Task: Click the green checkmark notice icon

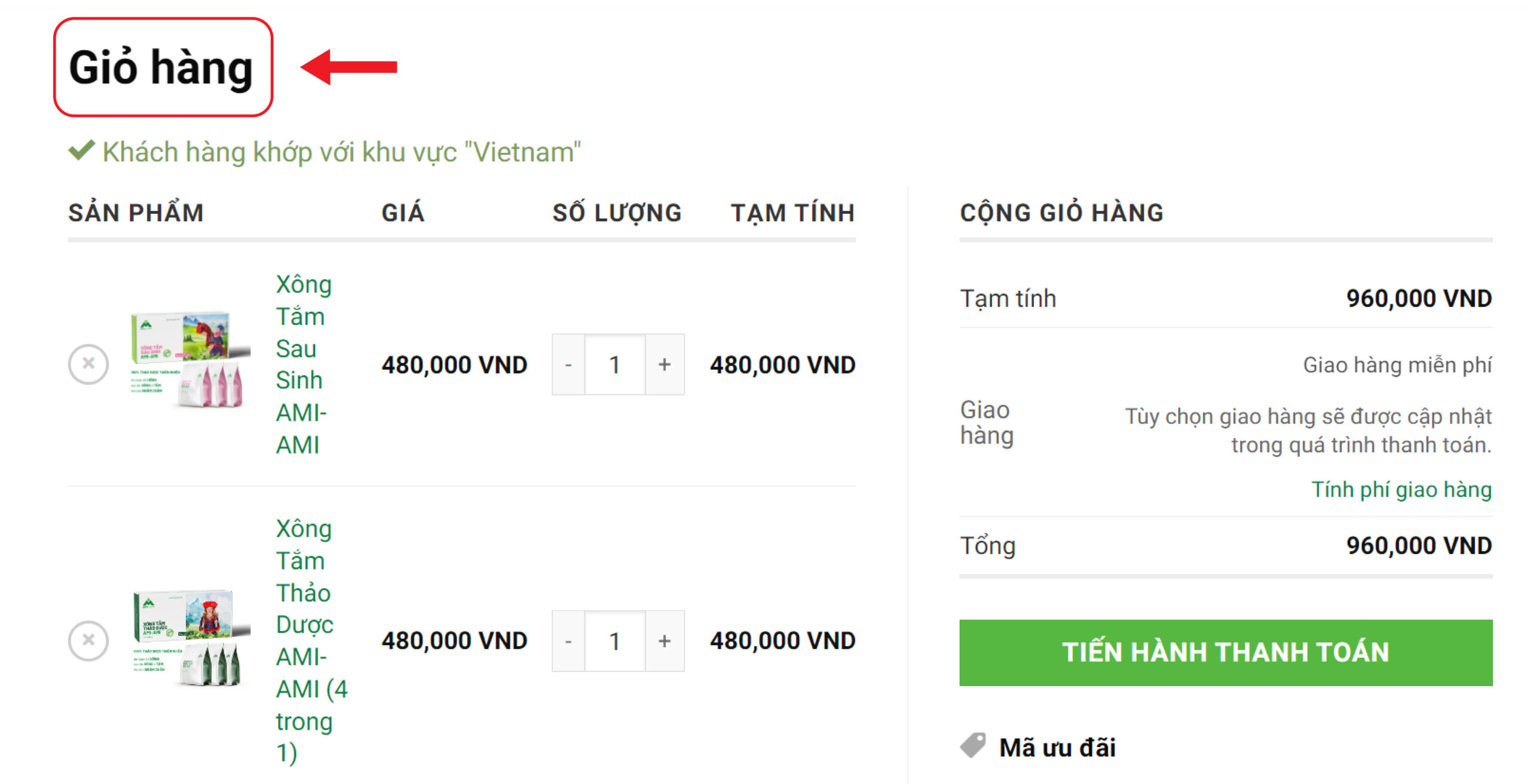Action: click(x=82, y=151)
